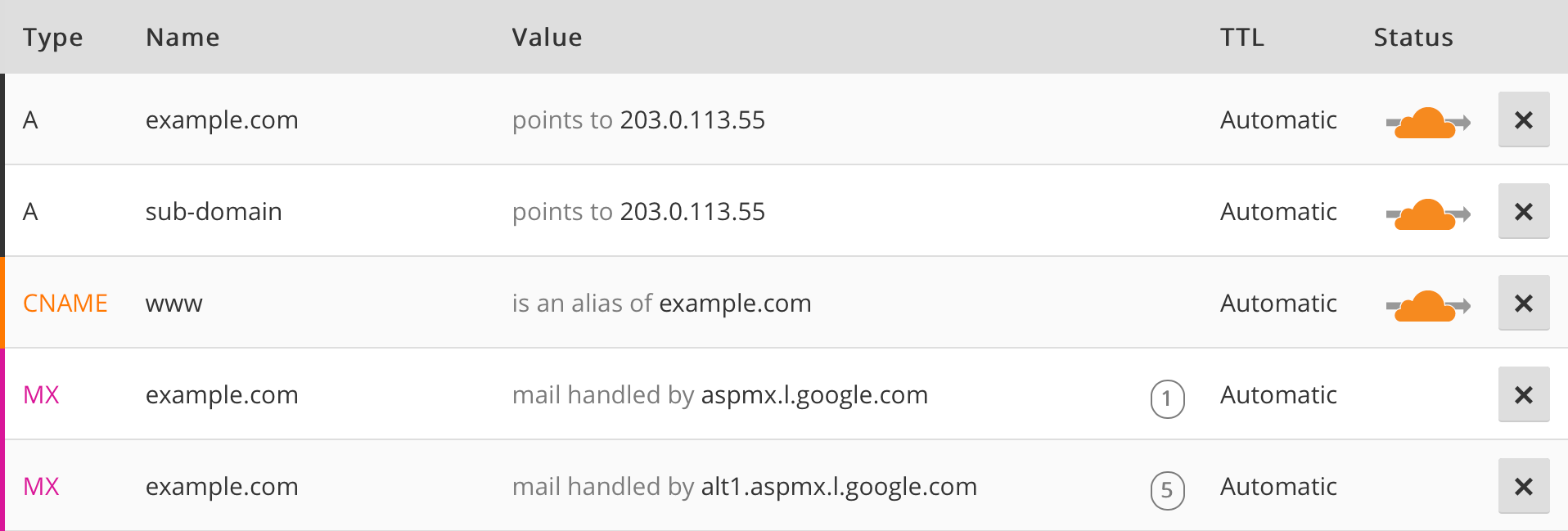Sort records by Name column header
Viewport: 1568px width, 531px height.
(x=182, y=38)
